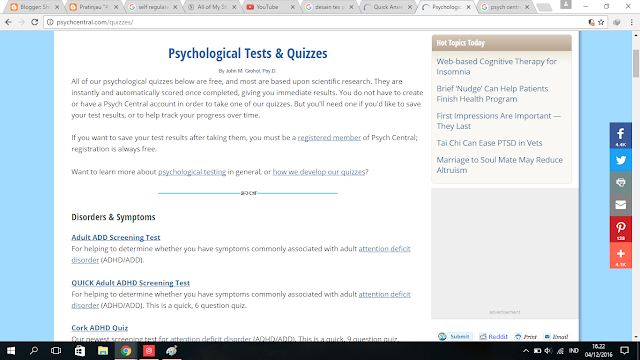Share page via Facebook sidebar icon

(x=620, y=136)
